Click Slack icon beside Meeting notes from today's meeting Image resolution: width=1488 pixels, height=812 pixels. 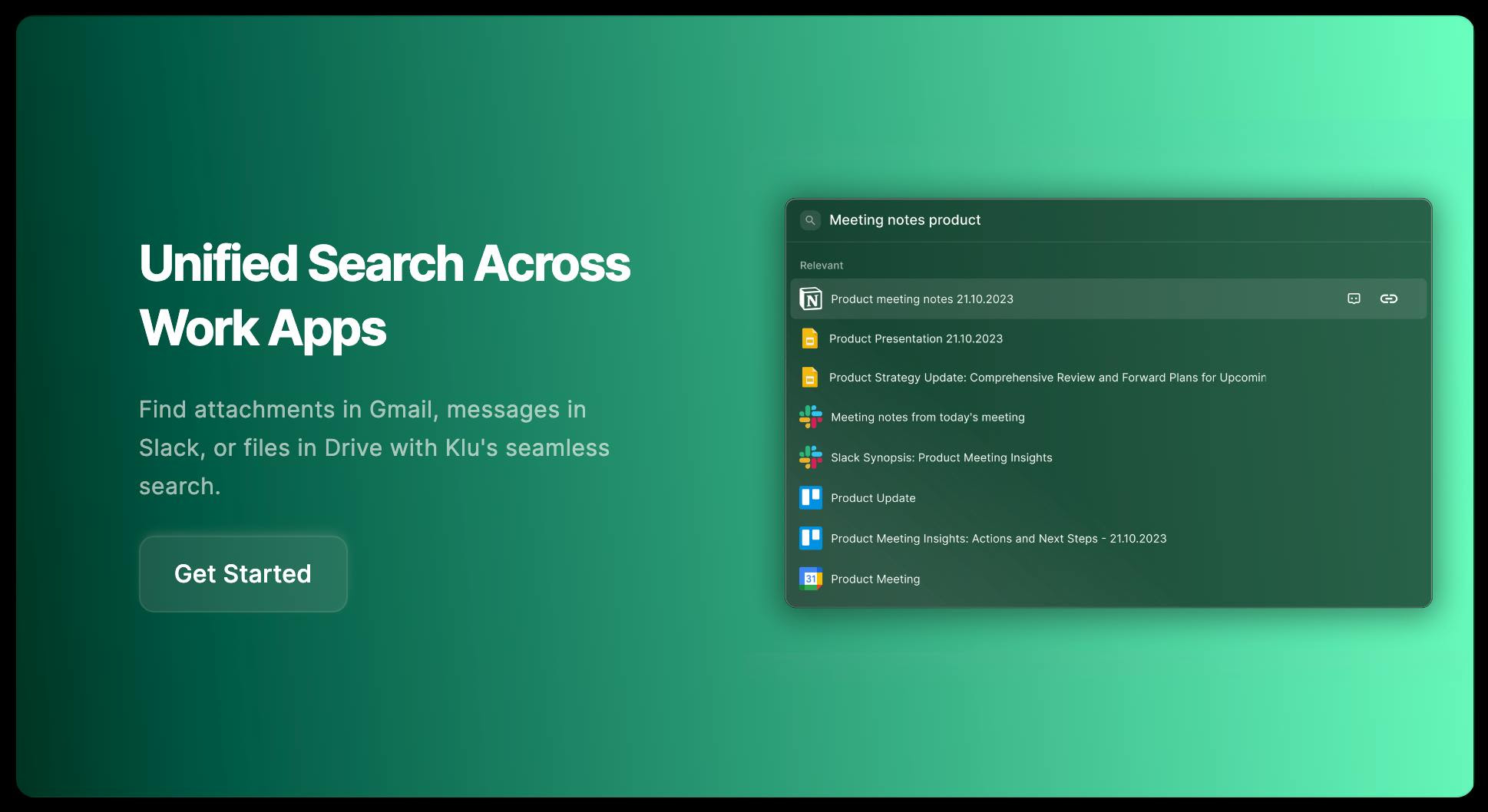(x=810, y=418)
